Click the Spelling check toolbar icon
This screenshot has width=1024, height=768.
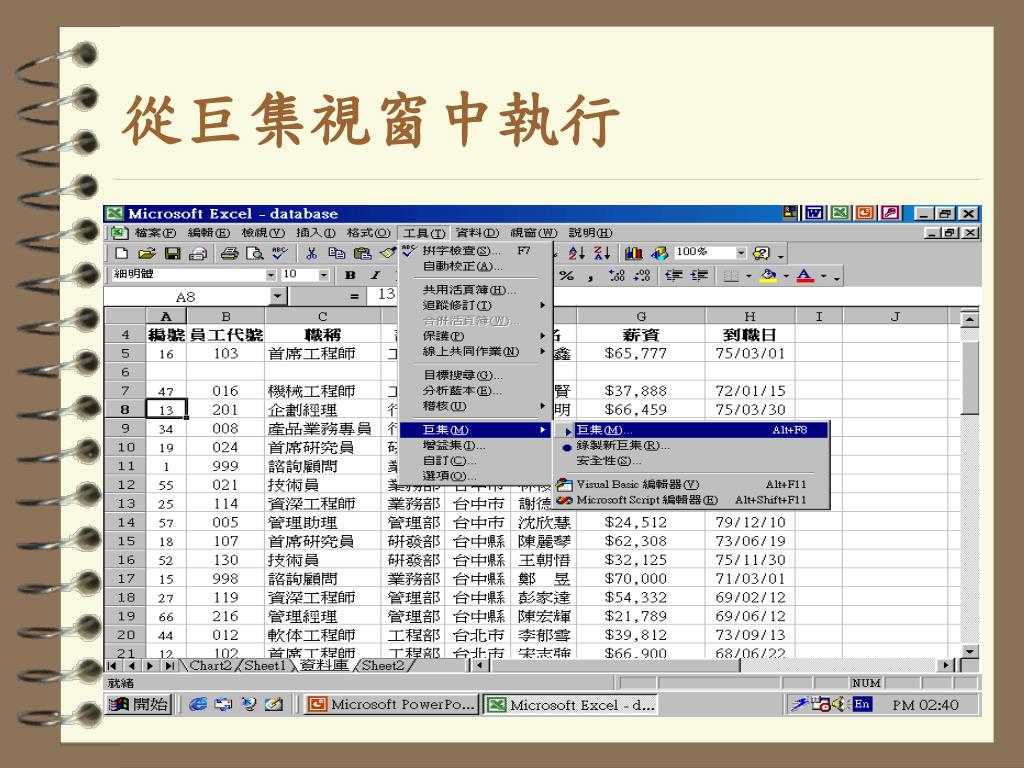click(280, 253)
